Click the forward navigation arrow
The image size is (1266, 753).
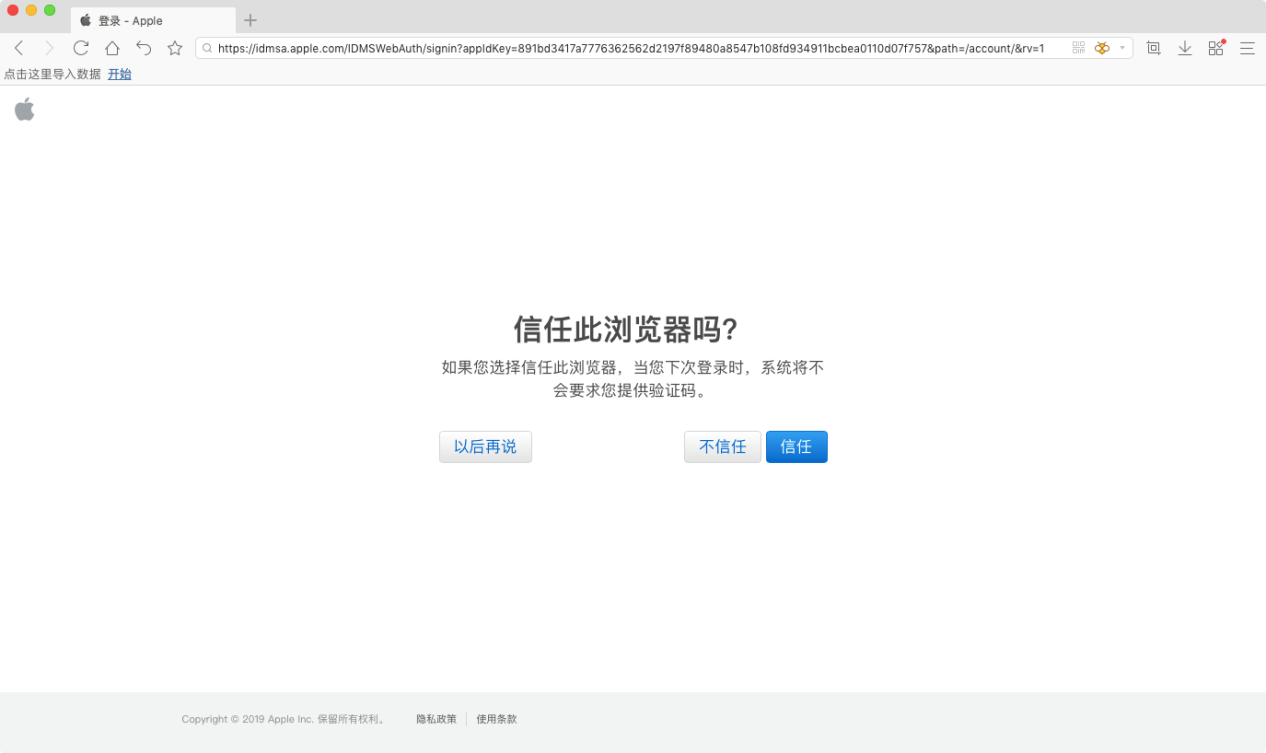[49, 48]
